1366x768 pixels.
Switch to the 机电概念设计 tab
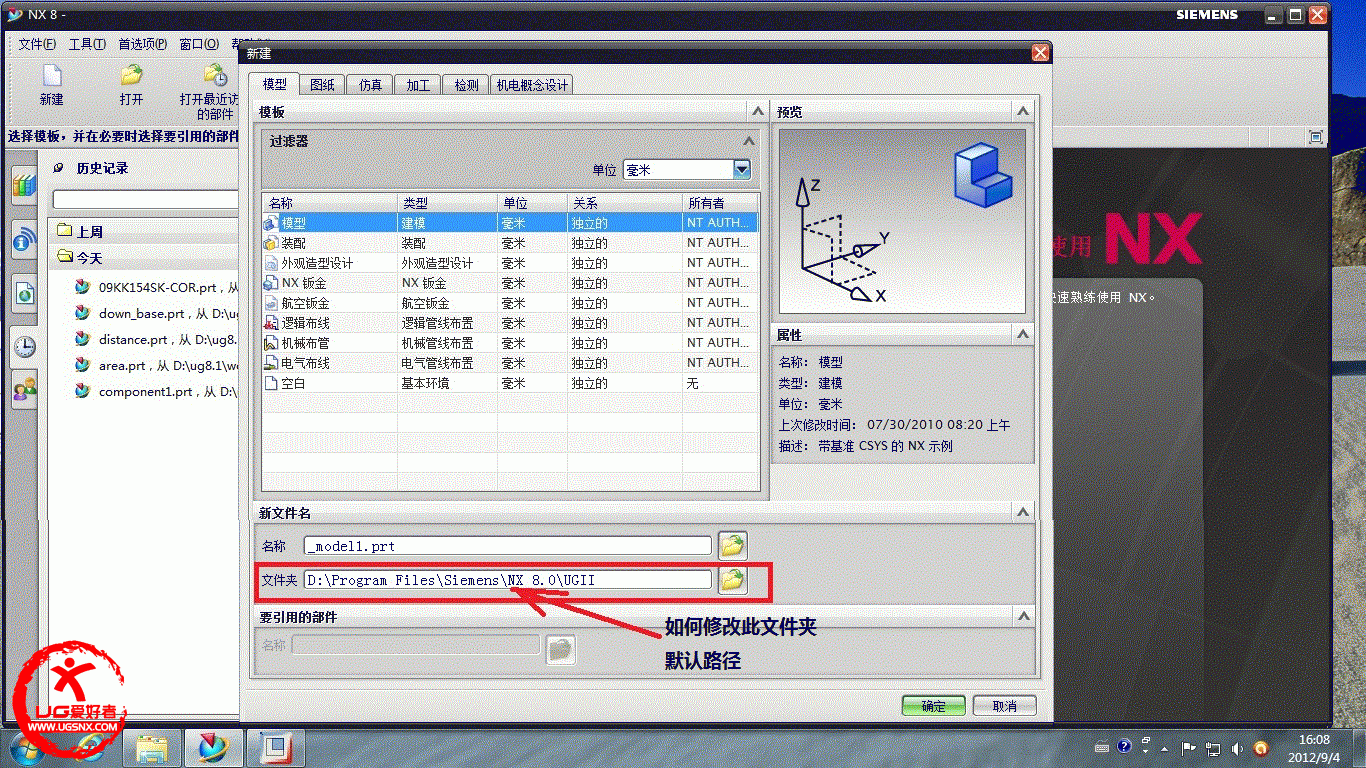[x=532, y=85]
